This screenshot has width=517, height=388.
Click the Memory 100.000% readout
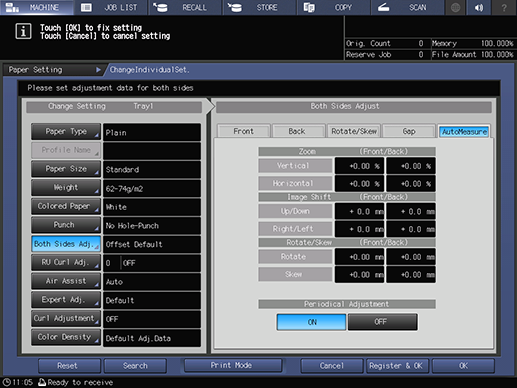pos(473,43)
